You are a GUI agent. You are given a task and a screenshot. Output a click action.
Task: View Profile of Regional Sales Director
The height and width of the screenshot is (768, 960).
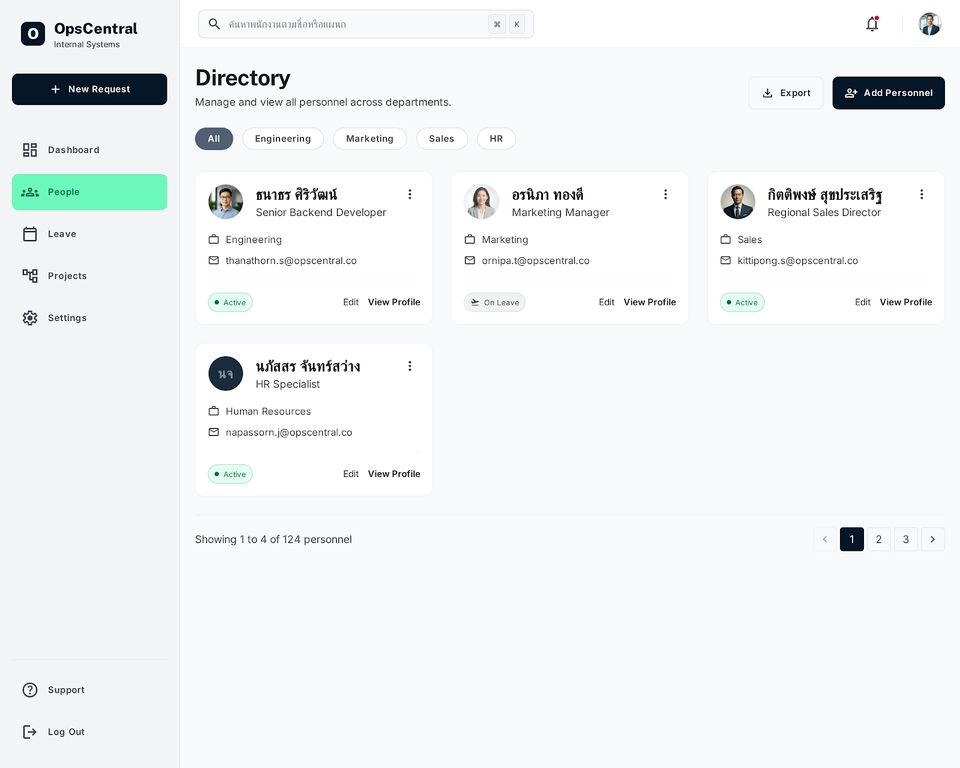[x=906, y=302]
